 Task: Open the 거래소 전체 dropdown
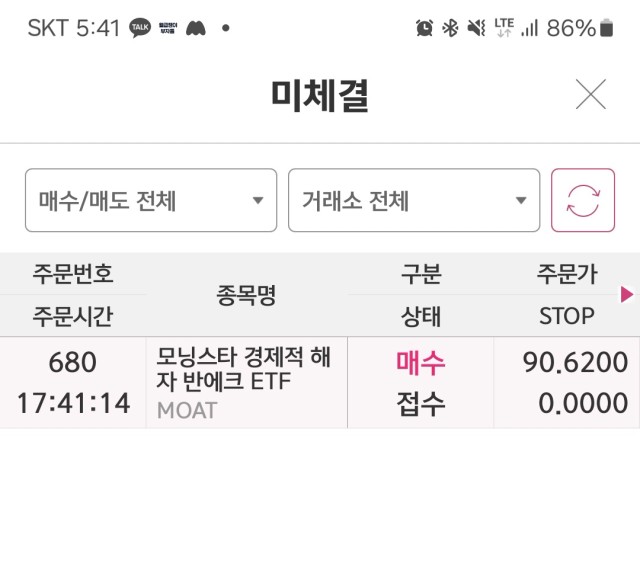pyautogui.click(x=414, y=200)
